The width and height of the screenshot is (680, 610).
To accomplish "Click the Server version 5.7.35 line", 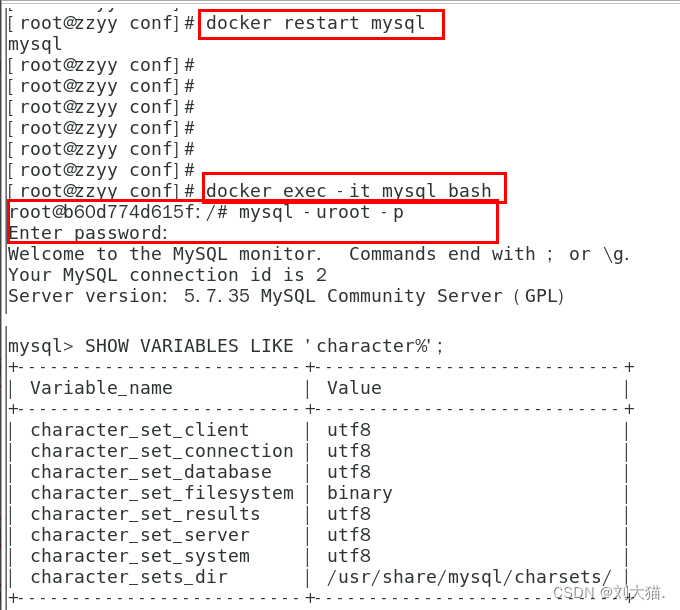I will [x=286, y=296].
